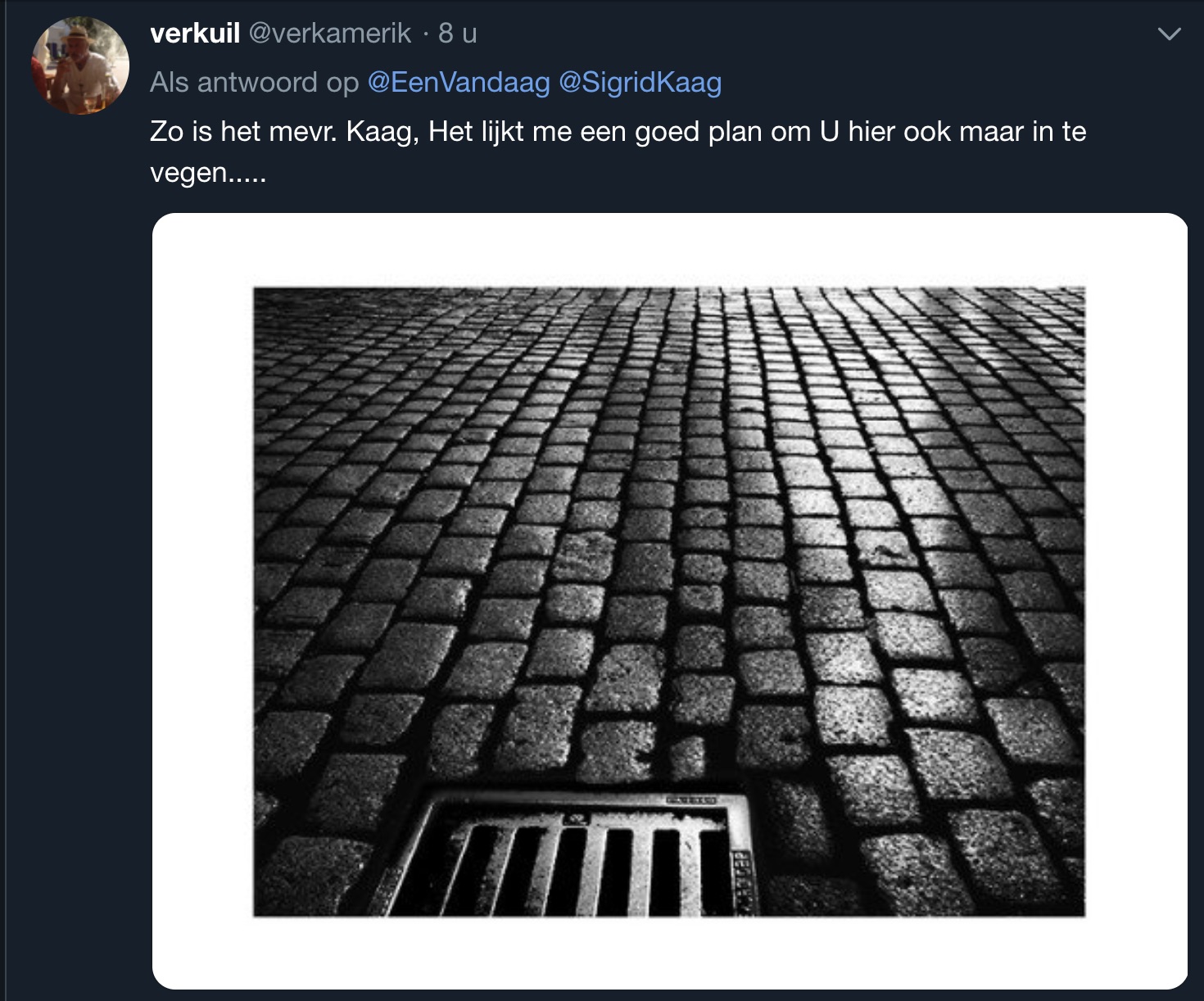Go to the @SigridKaag mention
Image resolution: width=1204 pixels, height=1001 pixels.
point(640,83)
